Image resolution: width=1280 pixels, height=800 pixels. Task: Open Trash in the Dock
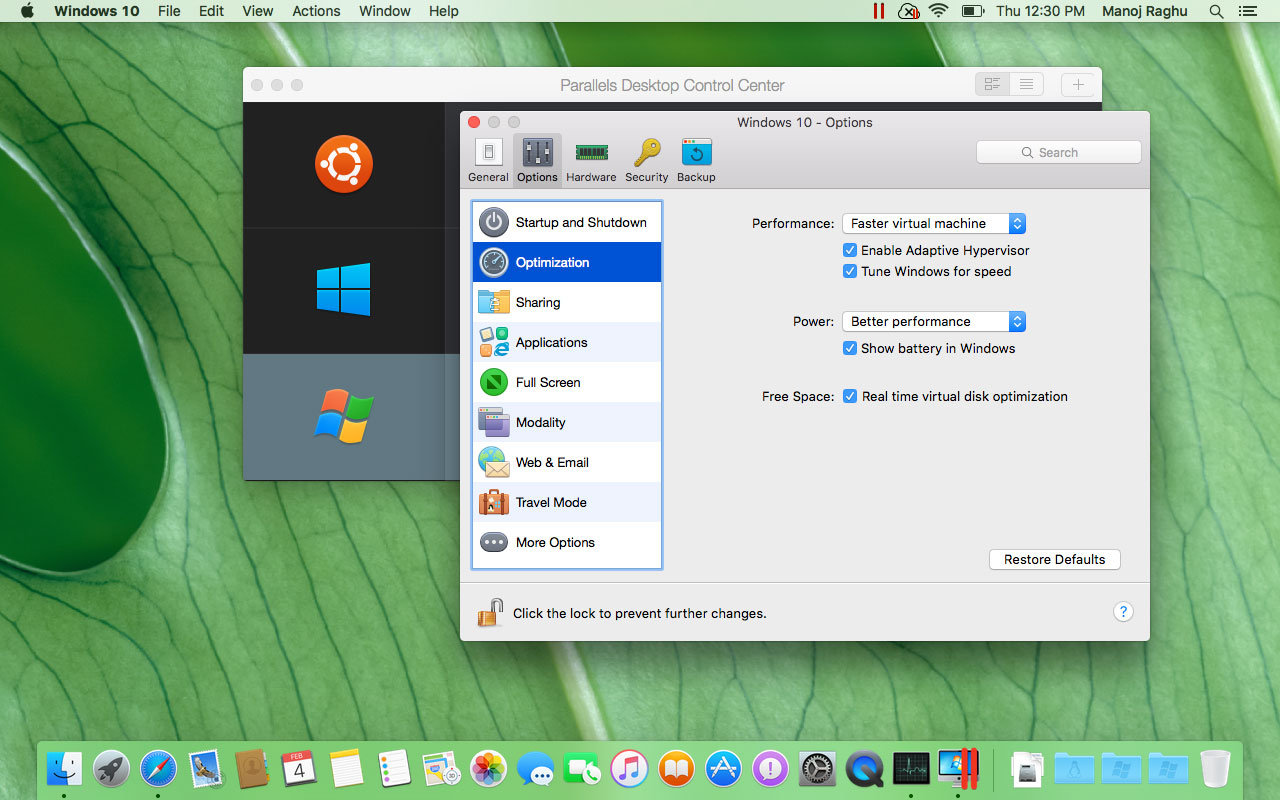(x=1215, y=768)
